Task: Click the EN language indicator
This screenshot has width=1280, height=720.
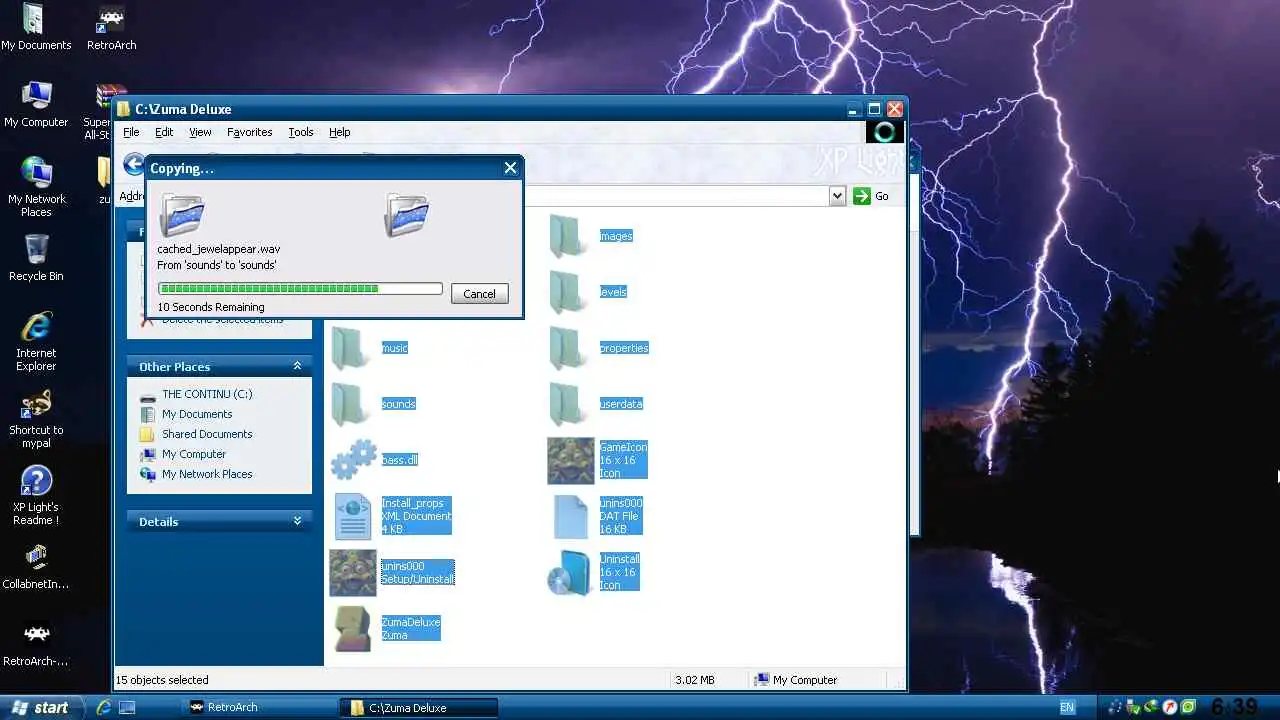Action: click(1067, 708)
